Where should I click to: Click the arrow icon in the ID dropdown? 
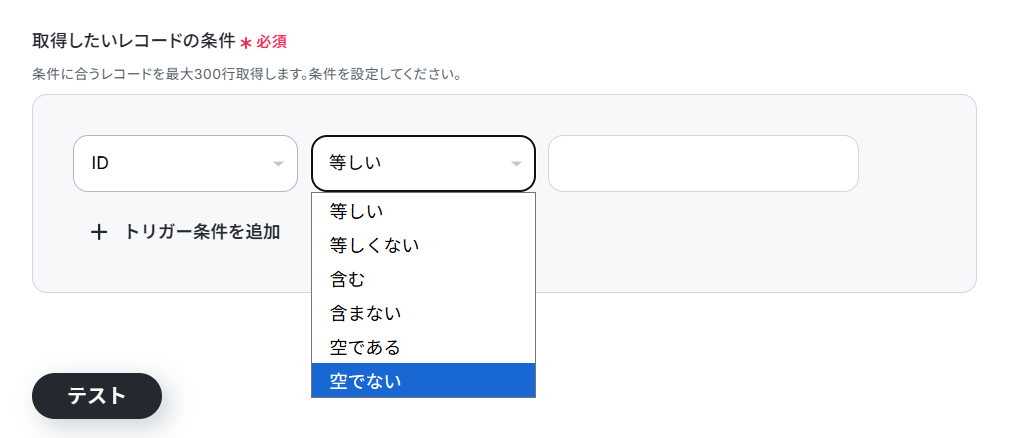(278, 164)
